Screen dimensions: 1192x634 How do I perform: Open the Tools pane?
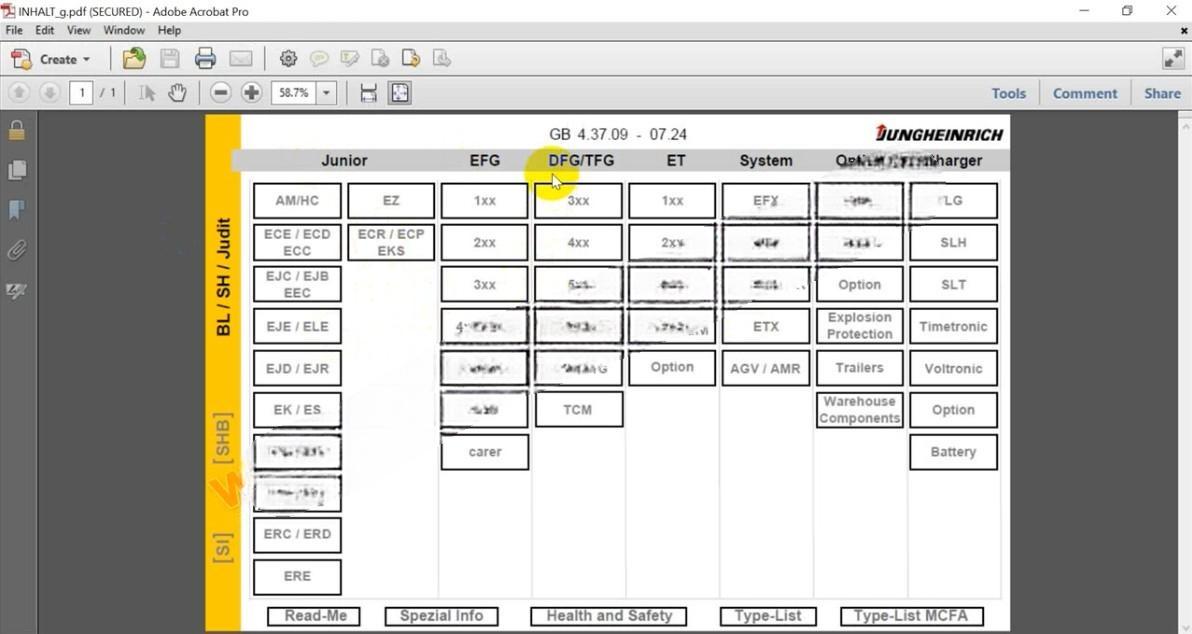[x=1008, y=93]
